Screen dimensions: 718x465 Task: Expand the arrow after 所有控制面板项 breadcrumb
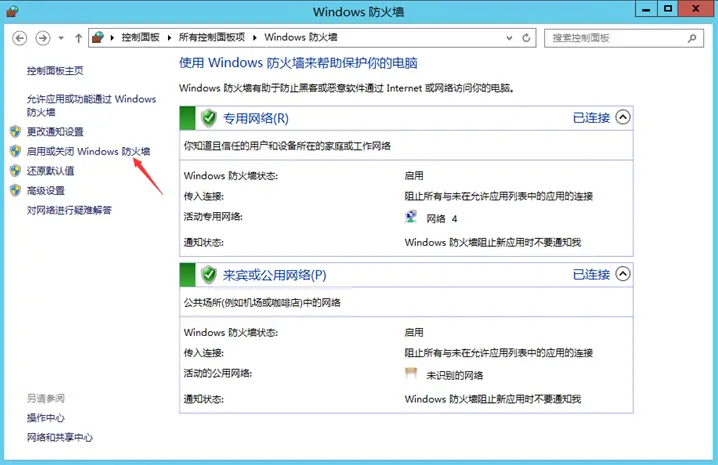255,38
